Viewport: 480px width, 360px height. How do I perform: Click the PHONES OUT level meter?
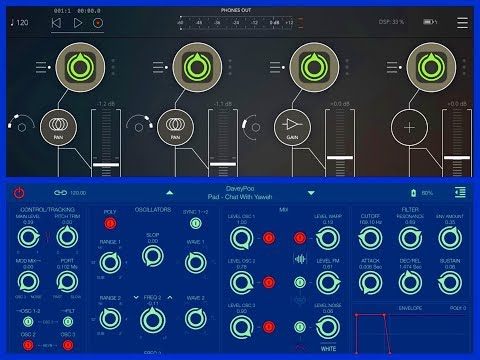237,23
